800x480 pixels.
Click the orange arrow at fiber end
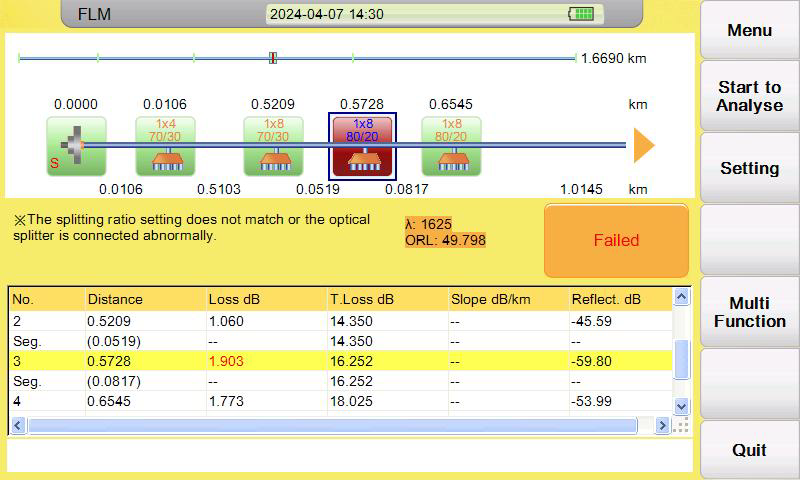pos(644,146)
